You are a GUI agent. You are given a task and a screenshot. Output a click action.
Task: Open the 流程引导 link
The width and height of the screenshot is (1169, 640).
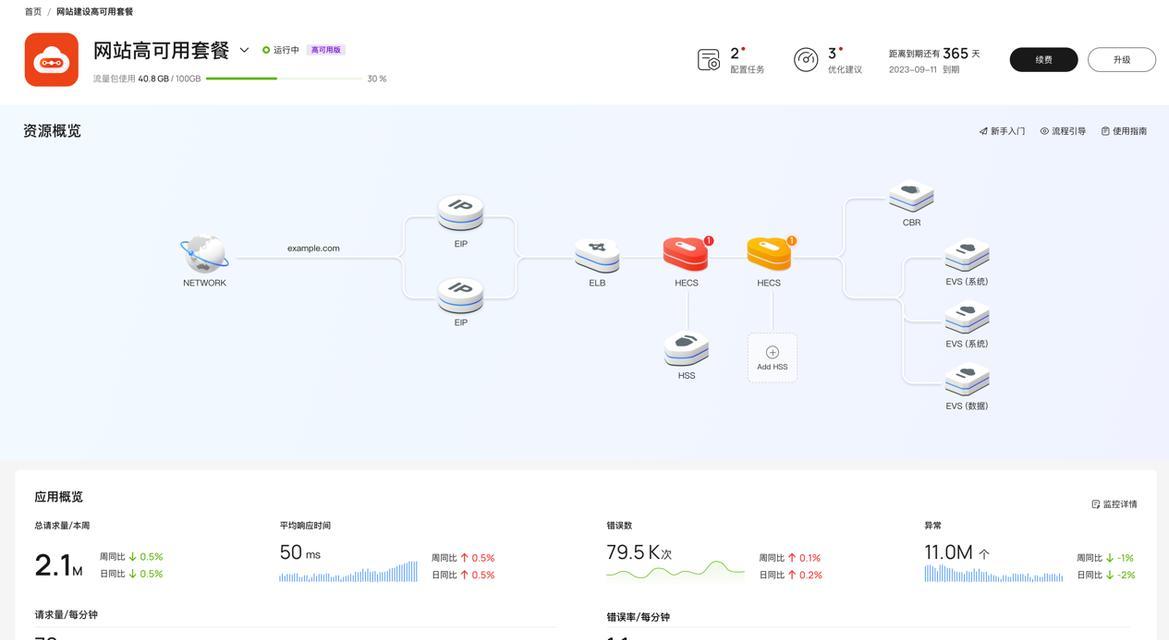click(1063, 131)
